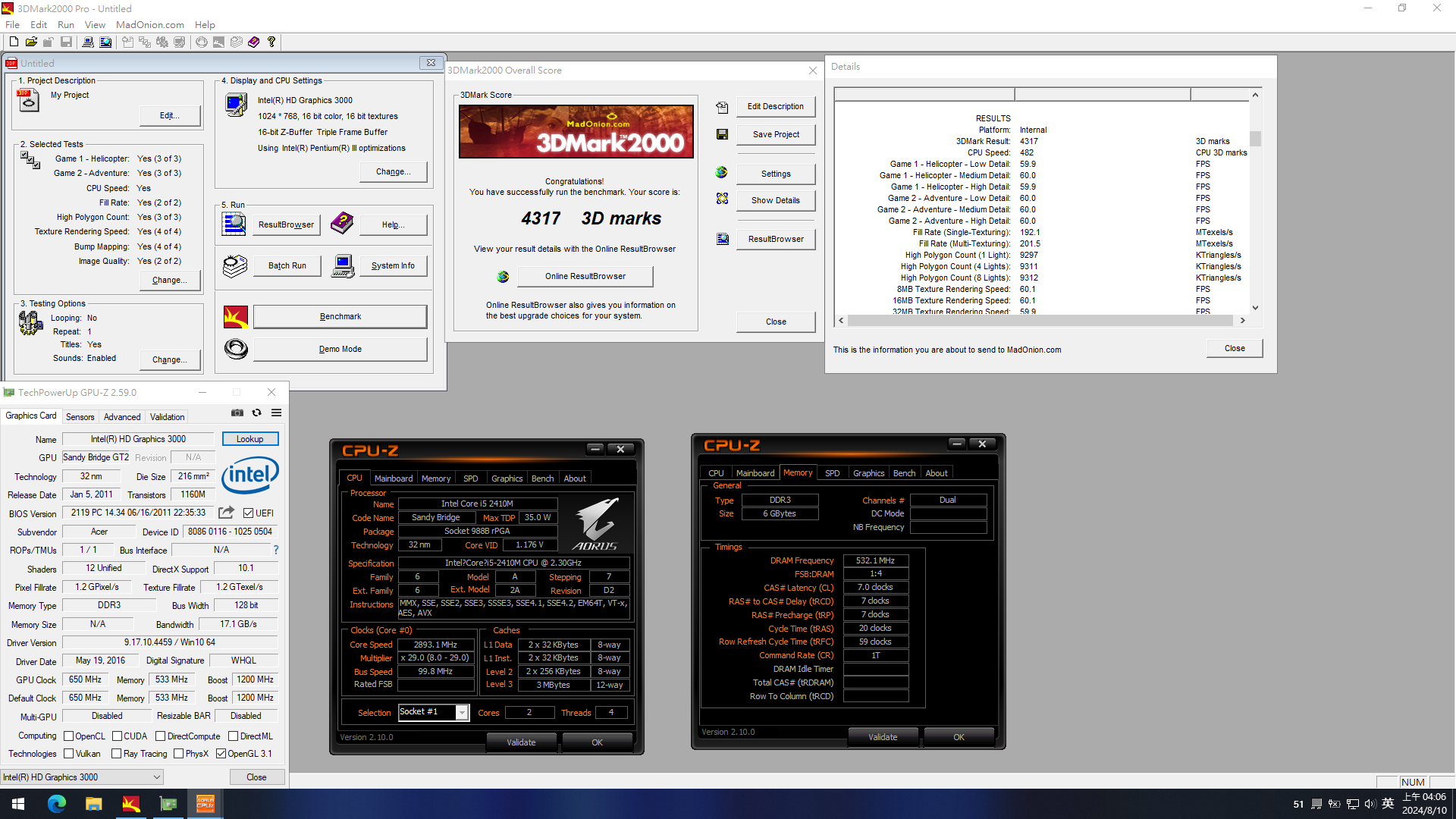Click the globe icon beside Online ResultBrowser
This screenshot has width=1456, height=819.
[503, 277]
